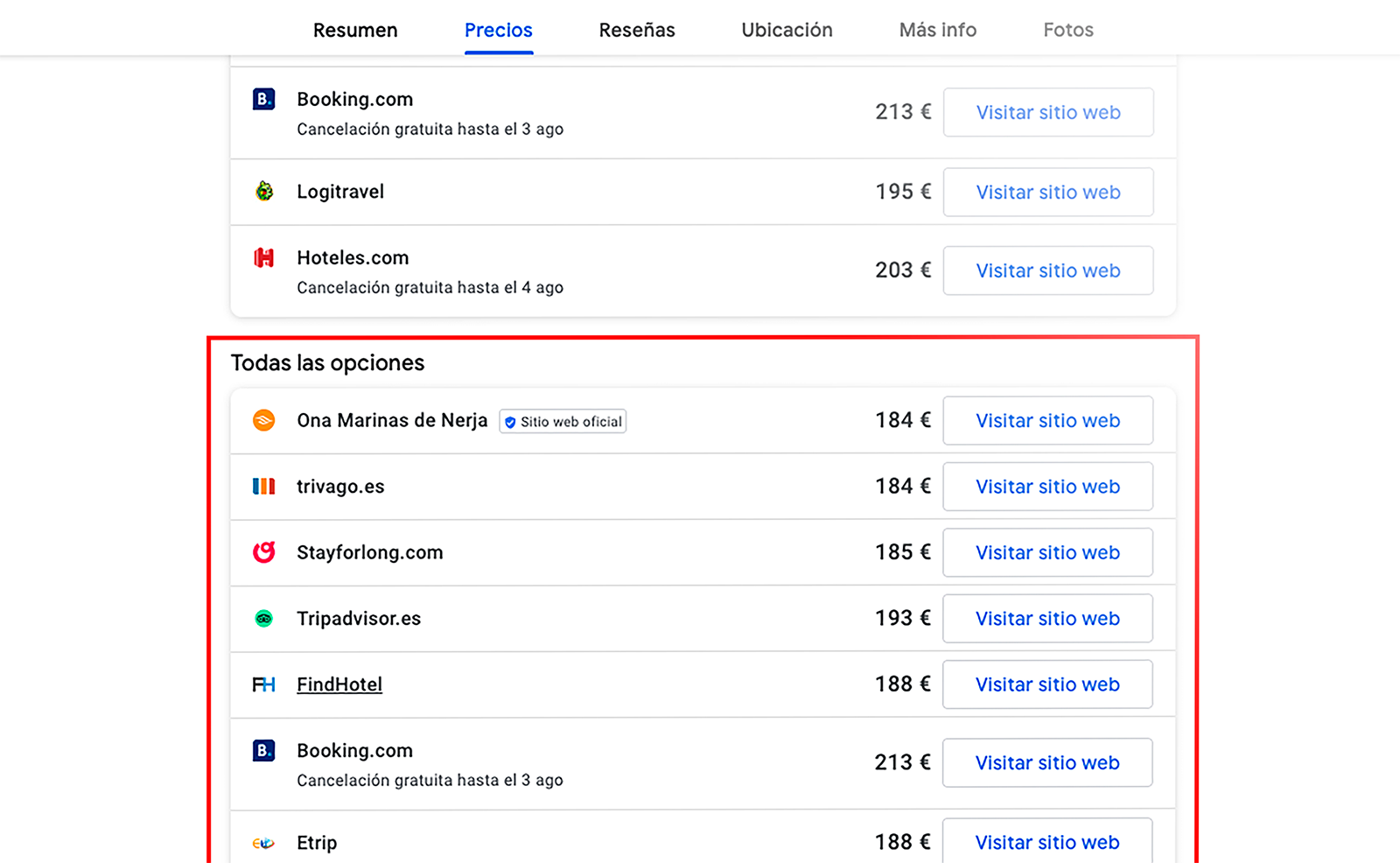Go to the Ubicación tab
The height and width of the screenshot is (863, 1400).
(x=787, y=30)
